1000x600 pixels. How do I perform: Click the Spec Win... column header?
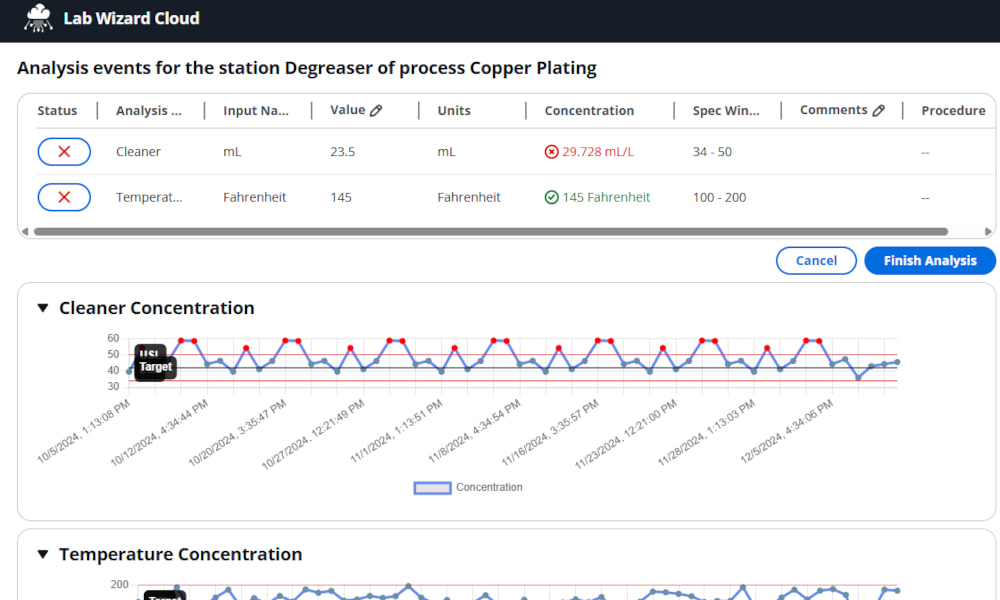(x=726, y=111)
